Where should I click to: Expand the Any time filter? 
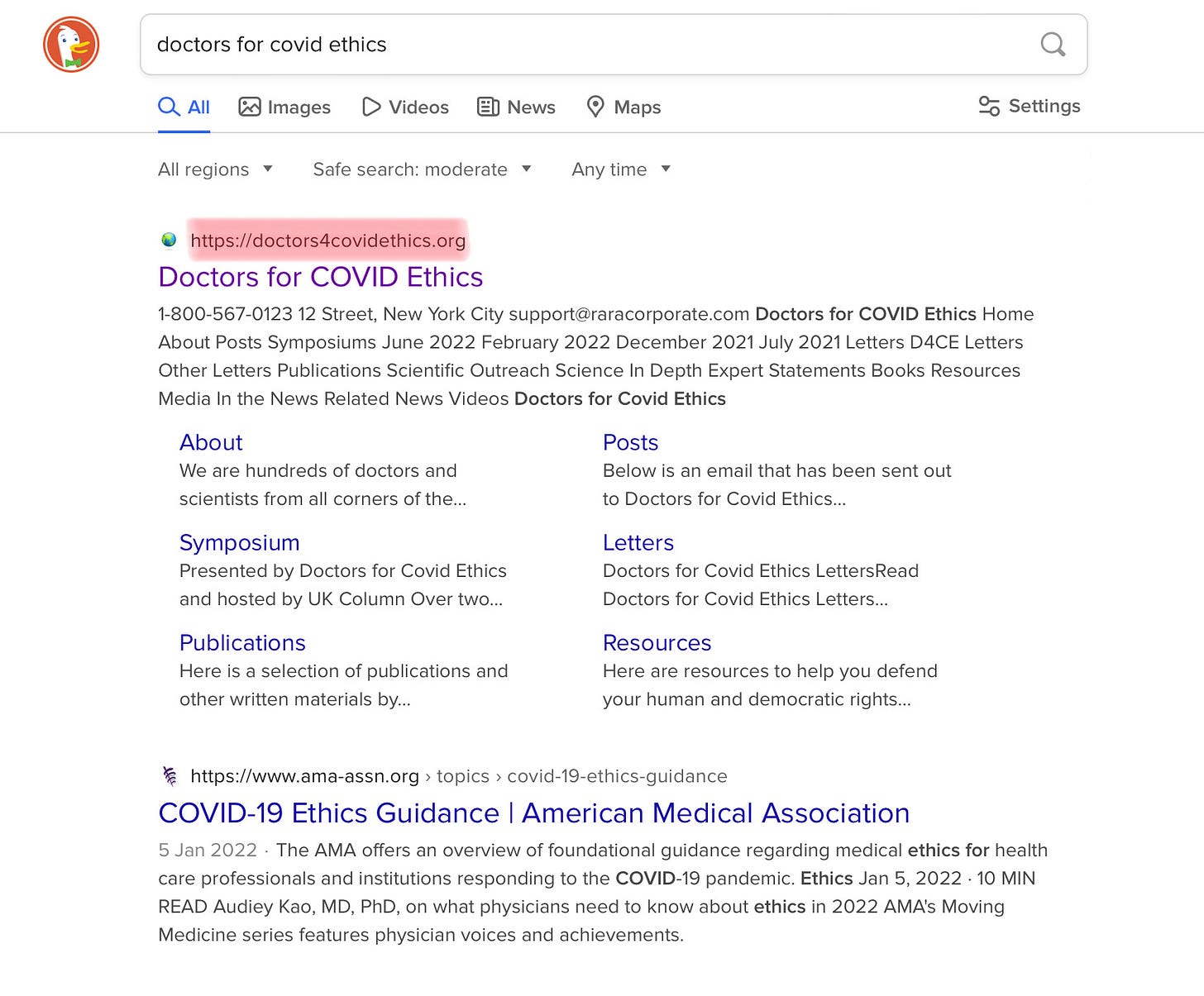pyautogui.click(x=621, y=169)
